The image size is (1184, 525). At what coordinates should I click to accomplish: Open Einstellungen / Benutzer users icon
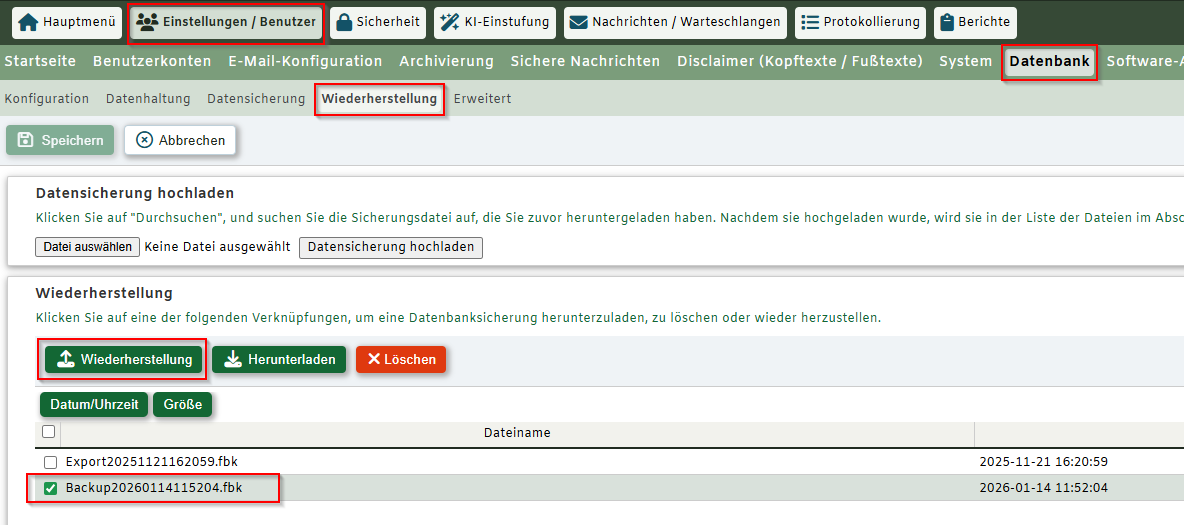pyautogui.click(x=147, y=22)
